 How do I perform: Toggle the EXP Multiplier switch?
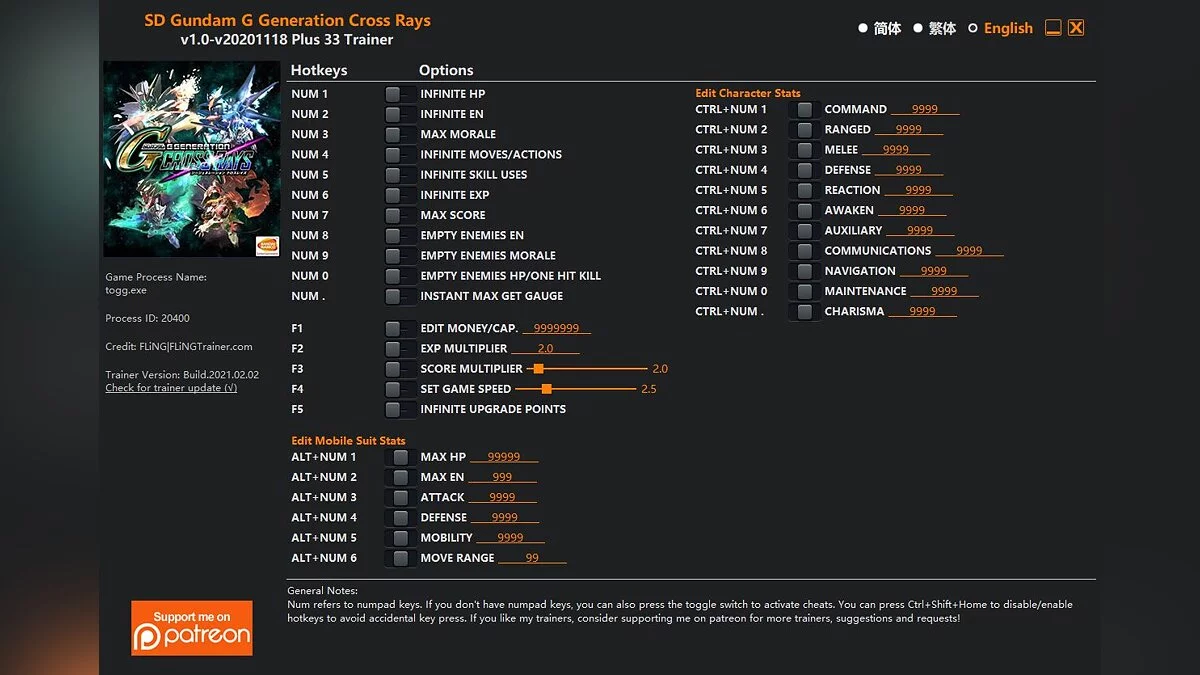coord(400,349)
